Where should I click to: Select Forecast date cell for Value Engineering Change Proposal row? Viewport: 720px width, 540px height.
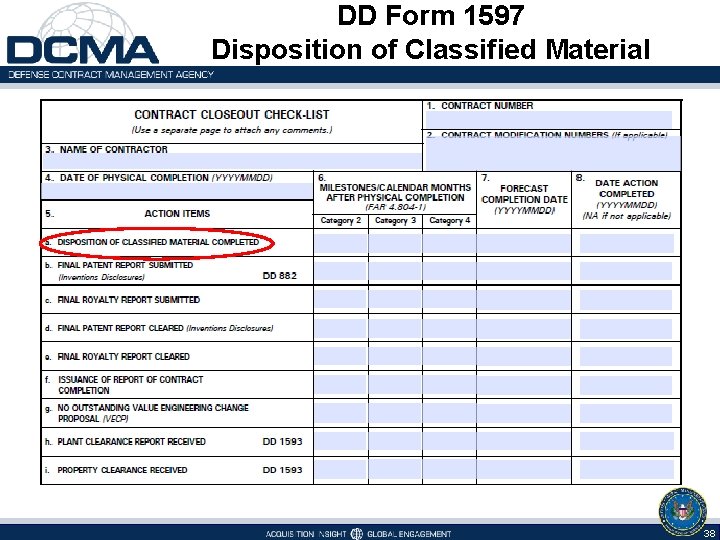524,413
